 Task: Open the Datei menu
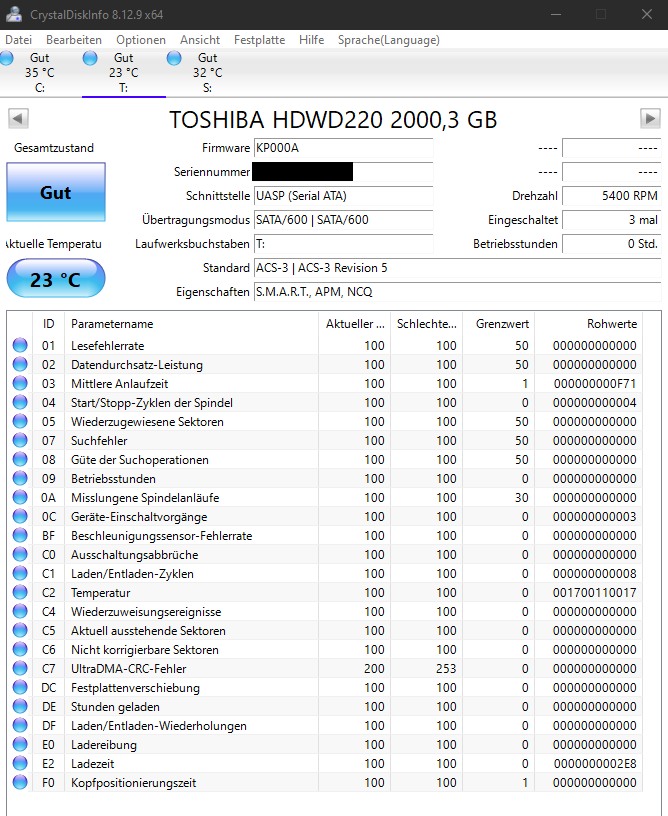[x=19, y=40]
